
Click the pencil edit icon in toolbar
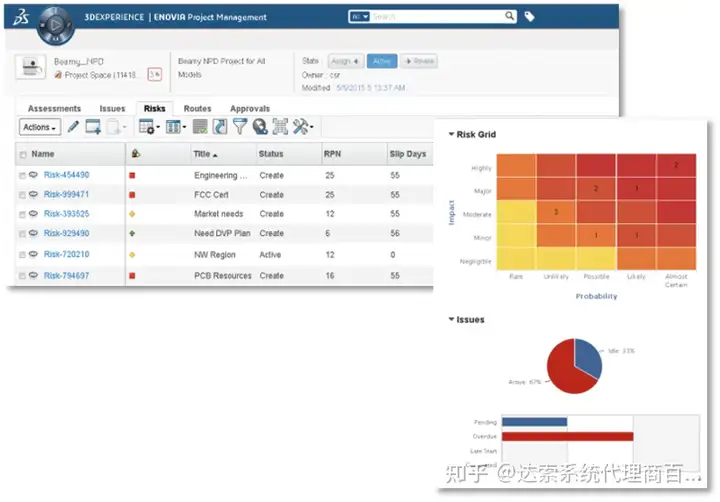[x=72, y=127]
